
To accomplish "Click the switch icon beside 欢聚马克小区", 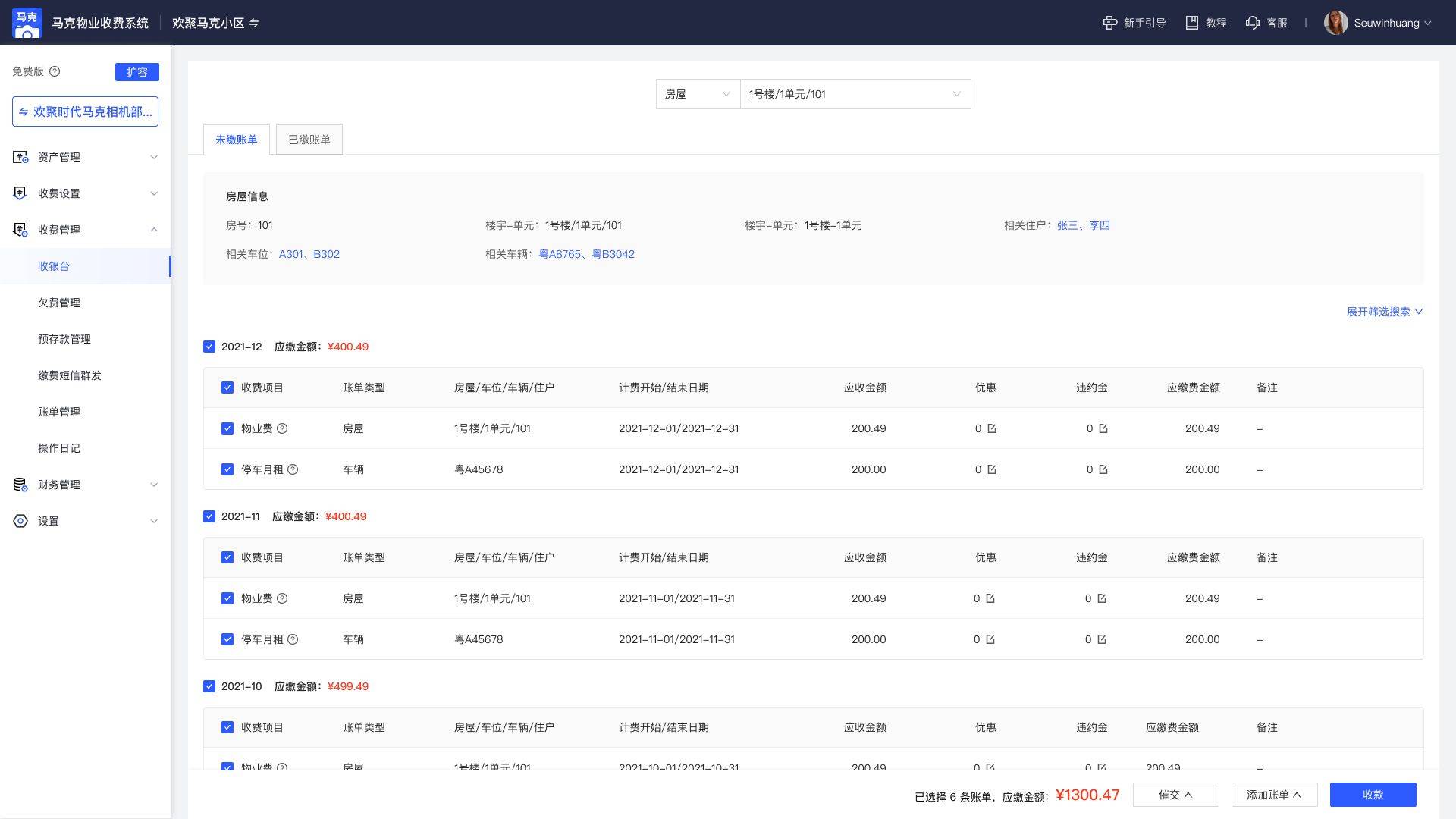I will (x=254, y=24).
